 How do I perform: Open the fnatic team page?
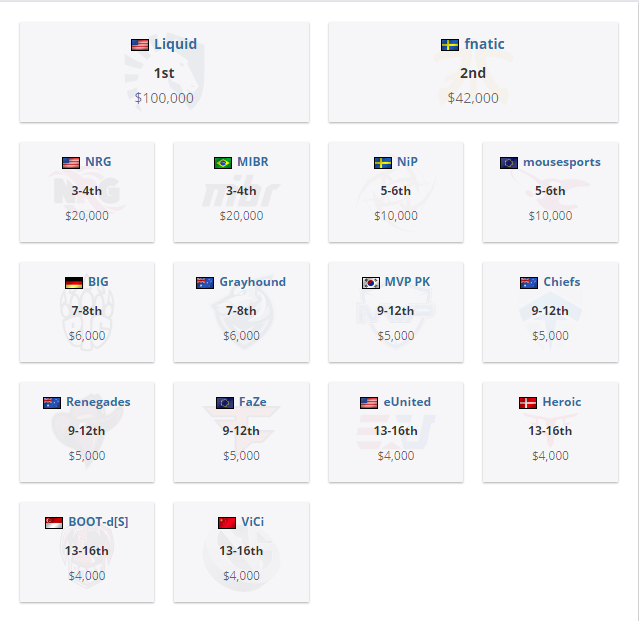coord(485,44)
